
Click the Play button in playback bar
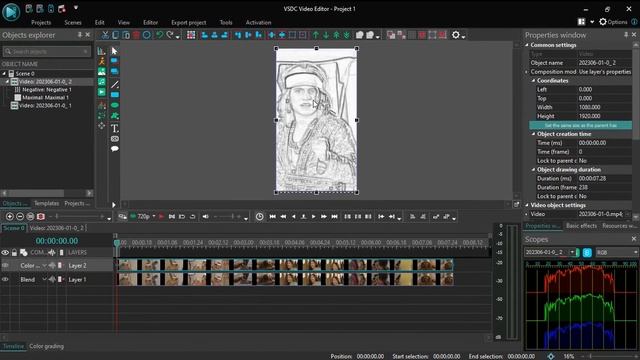pos(313,217)
